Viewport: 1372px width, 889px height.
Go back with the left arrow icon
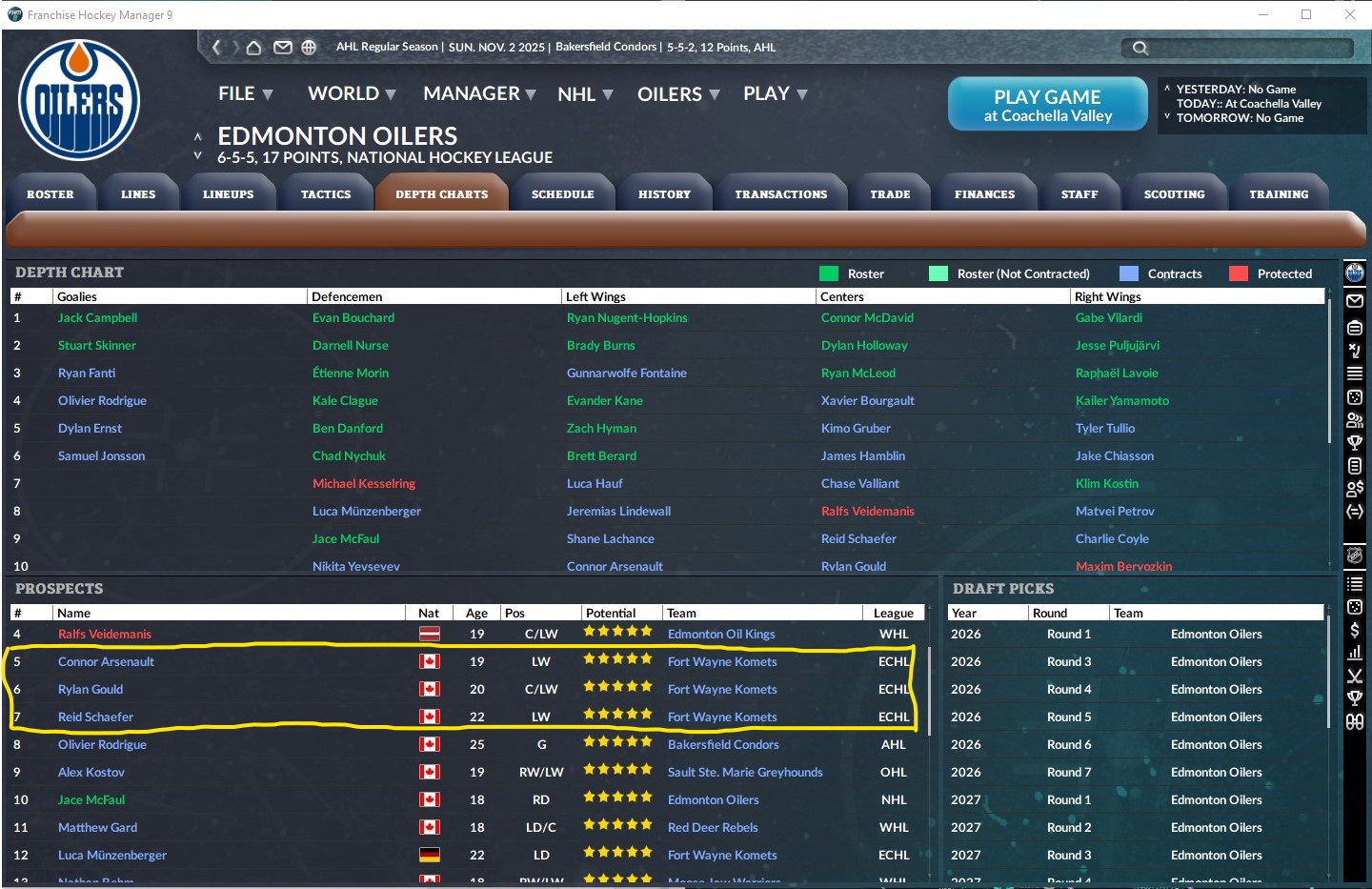tap(216, 48)
